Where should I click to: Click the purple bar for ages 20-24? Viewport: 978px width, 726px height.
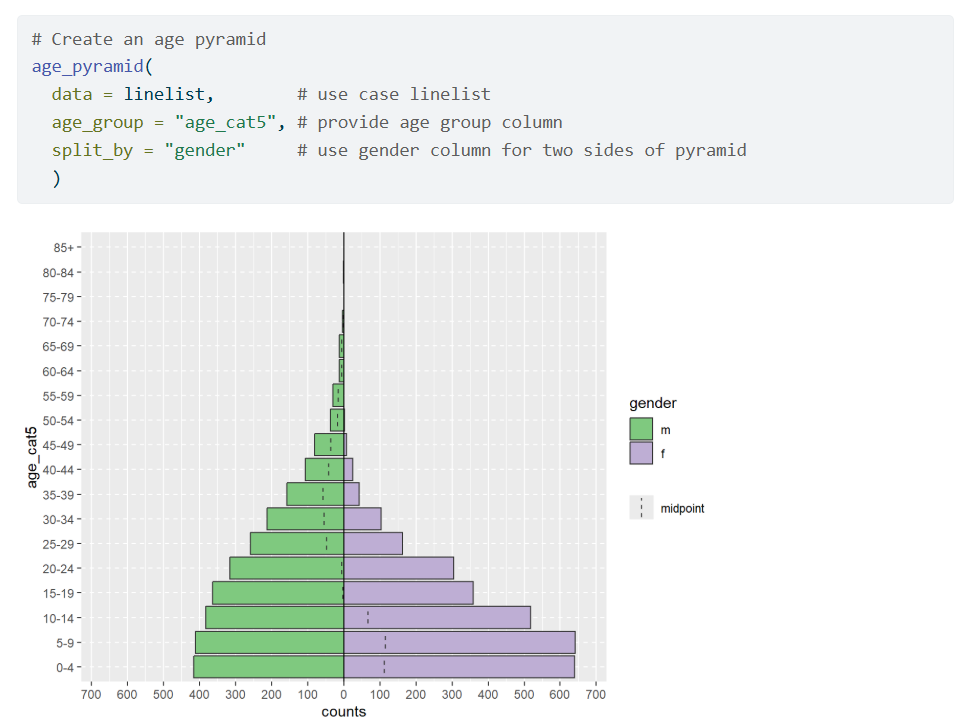click(x=398, y=568)
